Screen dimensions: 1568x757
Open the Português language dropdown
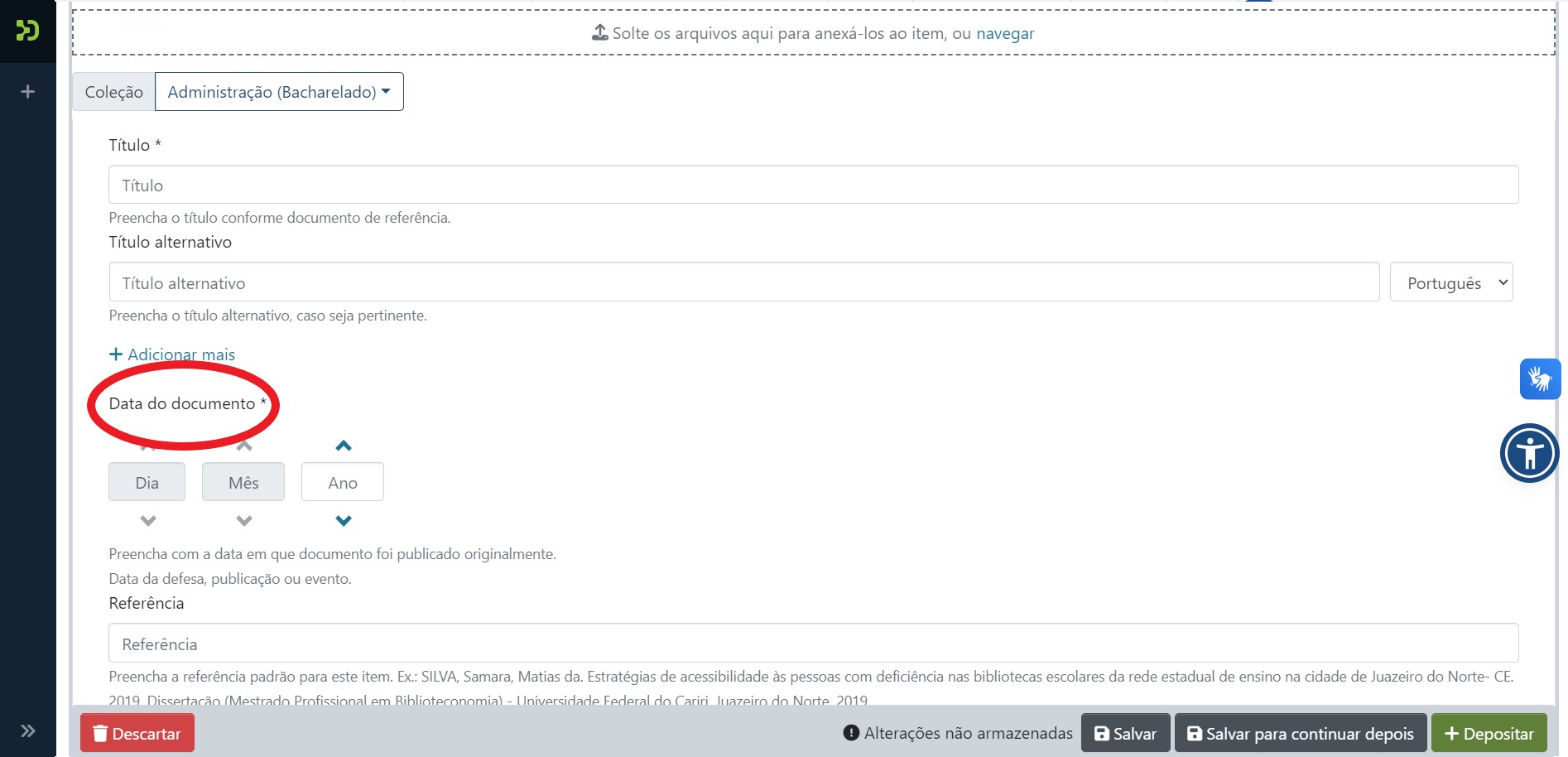tap(1450, 283)
